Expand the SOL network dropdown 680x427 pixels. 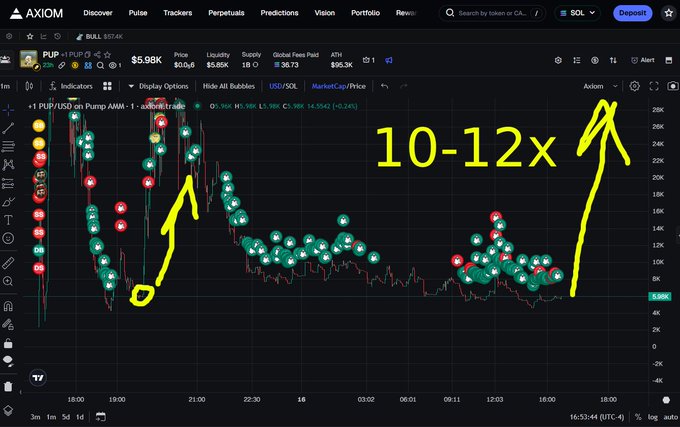577,13
